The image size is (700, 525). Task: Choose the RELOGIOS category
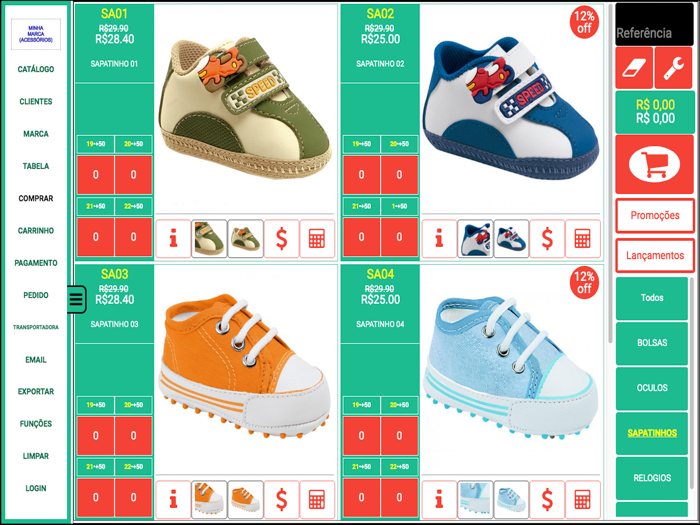tap(652, 478)
